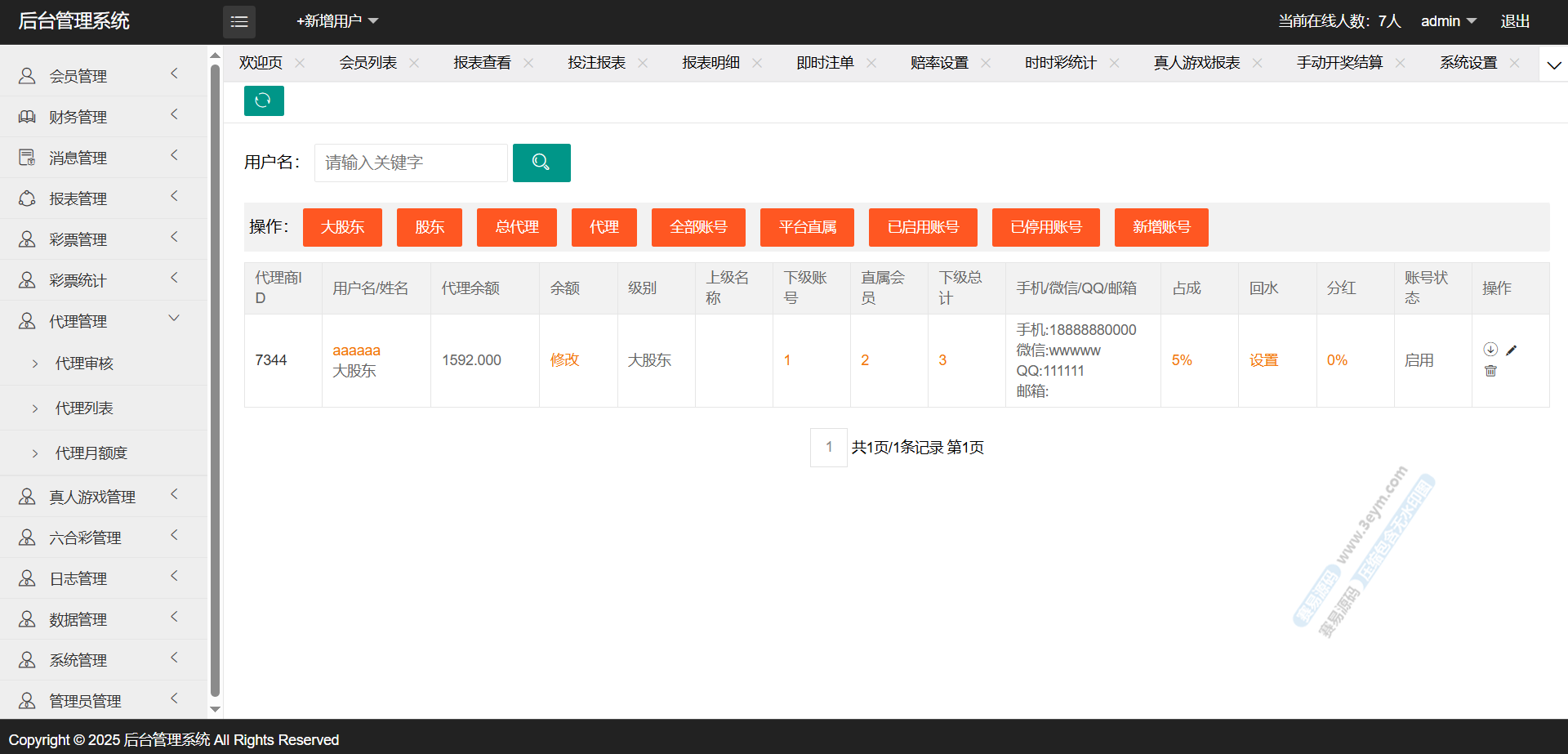Open the +新增用户 dropdown menu
This screenshot has height=754, width=1568.
point(336,21)
